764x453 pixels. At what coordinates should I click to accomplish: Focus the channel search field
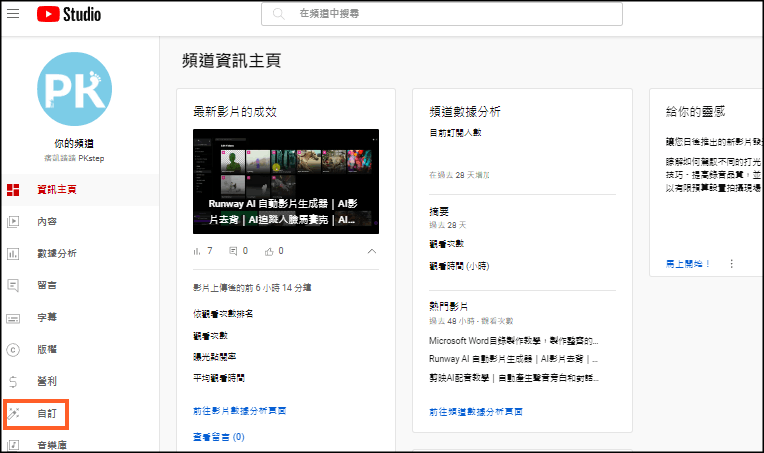(441, 14)
